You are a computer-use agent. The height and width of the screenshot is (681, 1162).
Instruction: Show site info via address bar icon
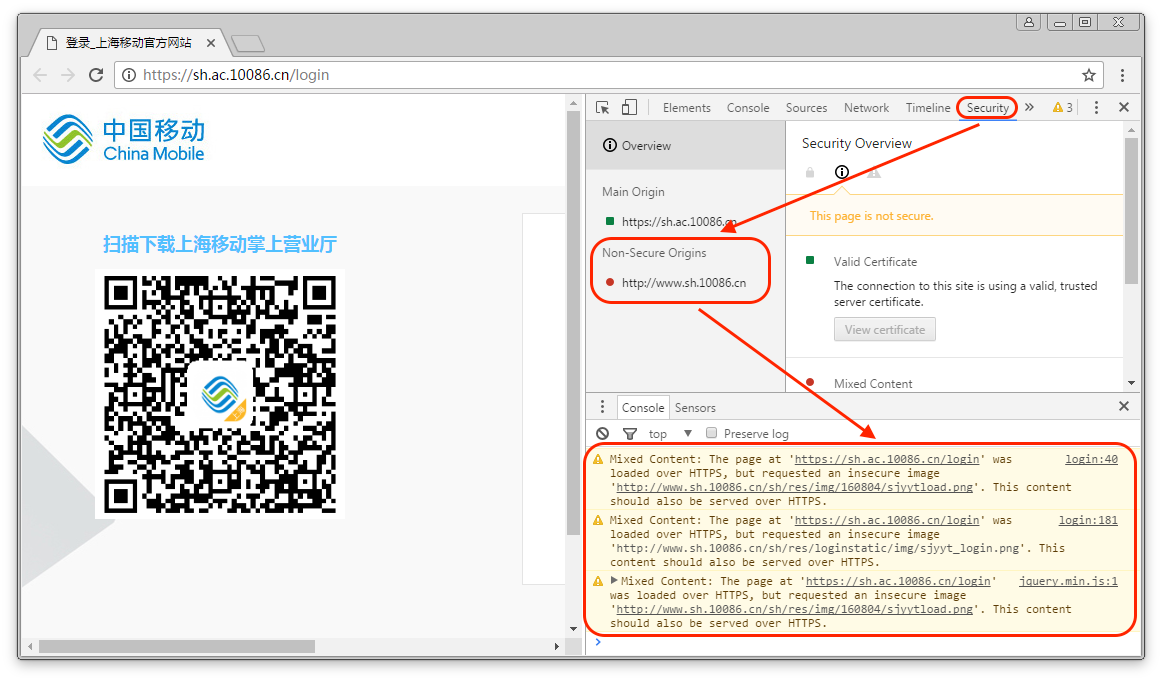point(129,75)
